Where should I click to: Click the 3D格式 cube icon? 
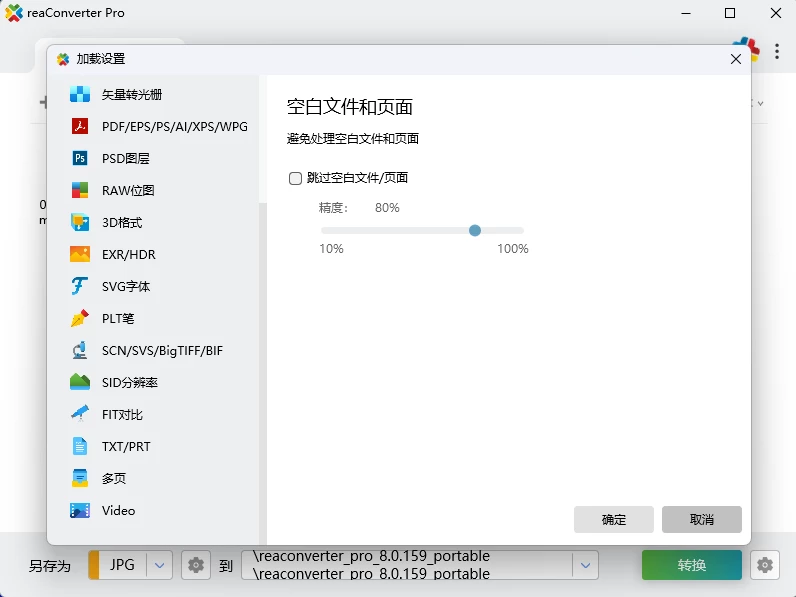[x=80, y=222]
